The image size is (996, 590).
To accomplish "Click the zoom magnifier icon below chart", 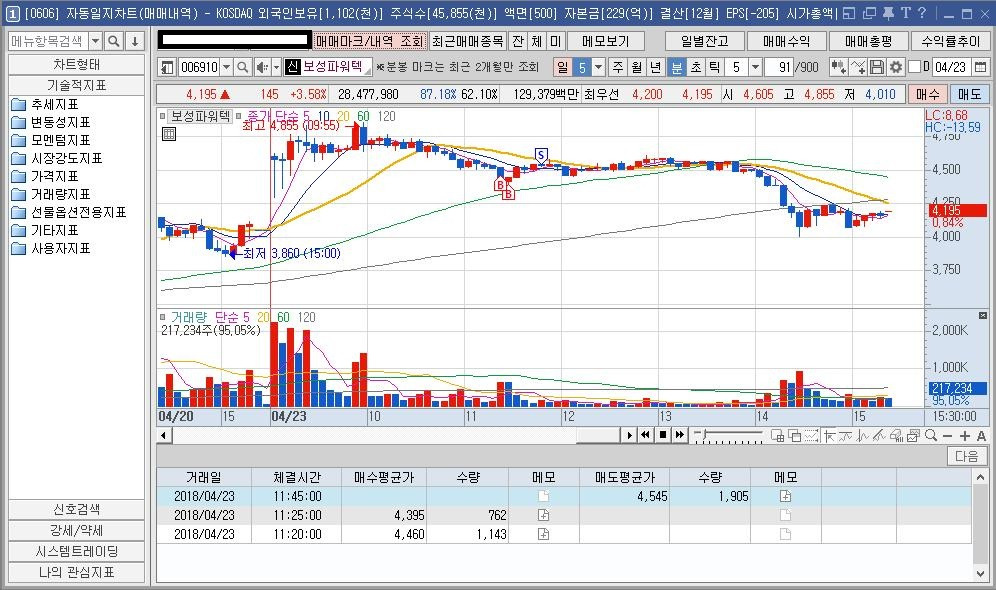I will click(x=931, y=435).
